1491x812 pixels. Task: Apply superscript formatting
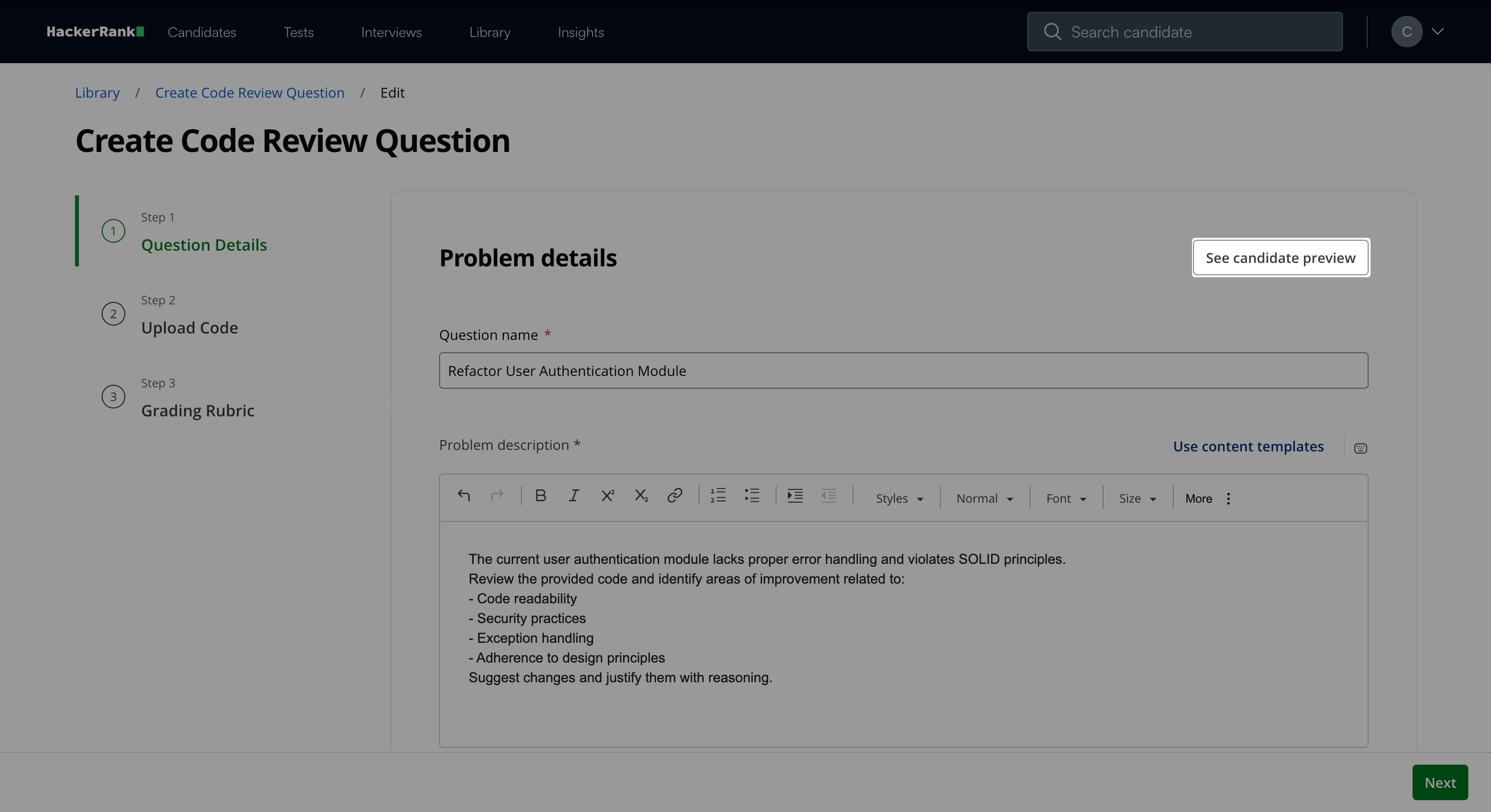coord(607,495)
